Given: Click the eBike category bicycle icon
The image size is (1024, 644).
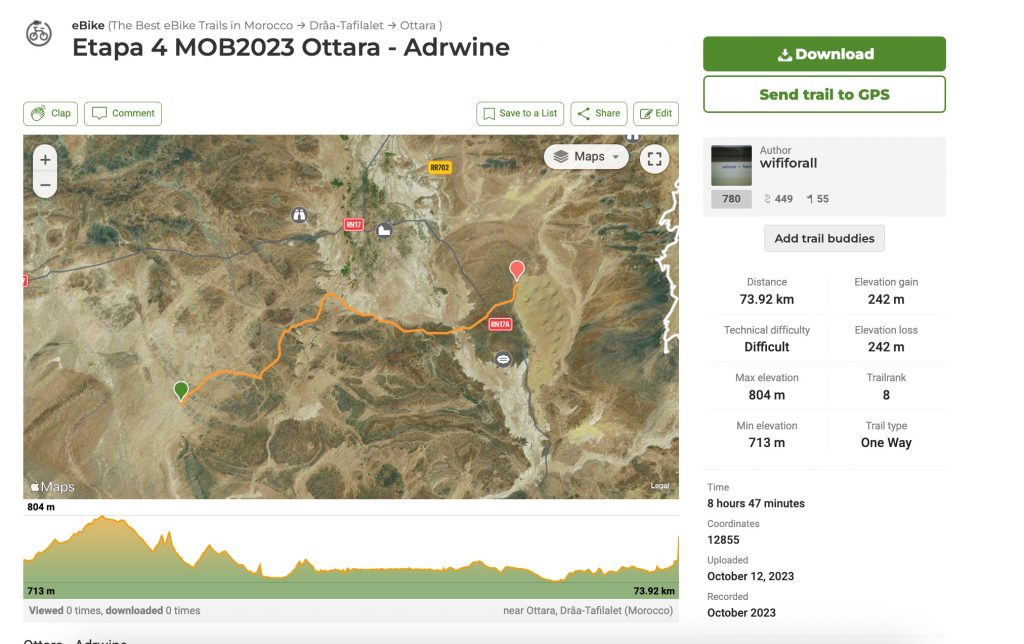Looking at the screenshot, I should [x=38, y=34].
